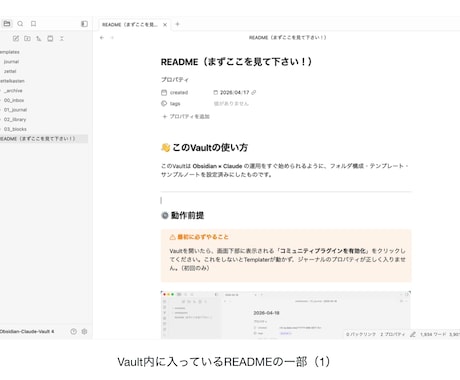Click the calendar icon beside created
Viewport: 460px width, 380px height.
[x=164, y=92]
